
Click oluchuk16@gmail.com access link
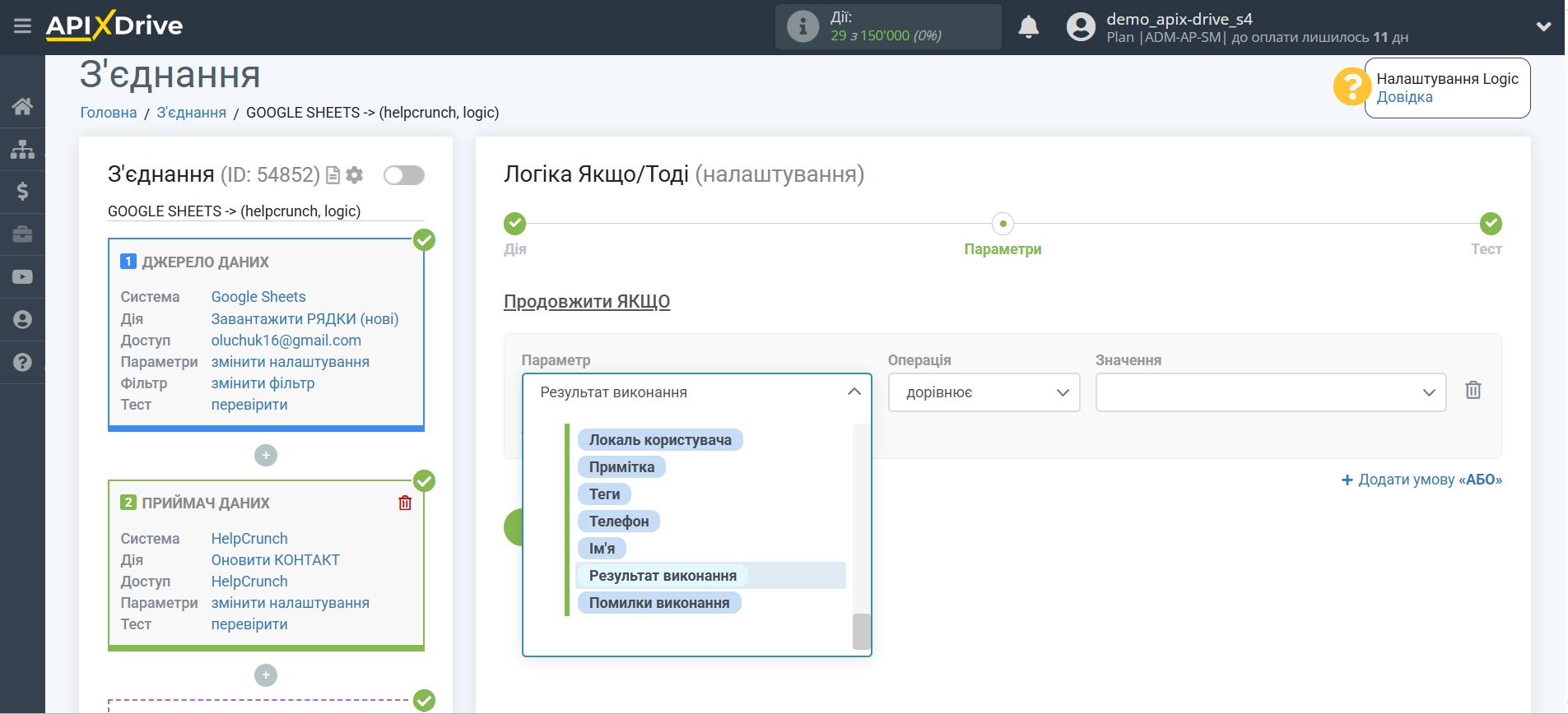click(286, 341)
